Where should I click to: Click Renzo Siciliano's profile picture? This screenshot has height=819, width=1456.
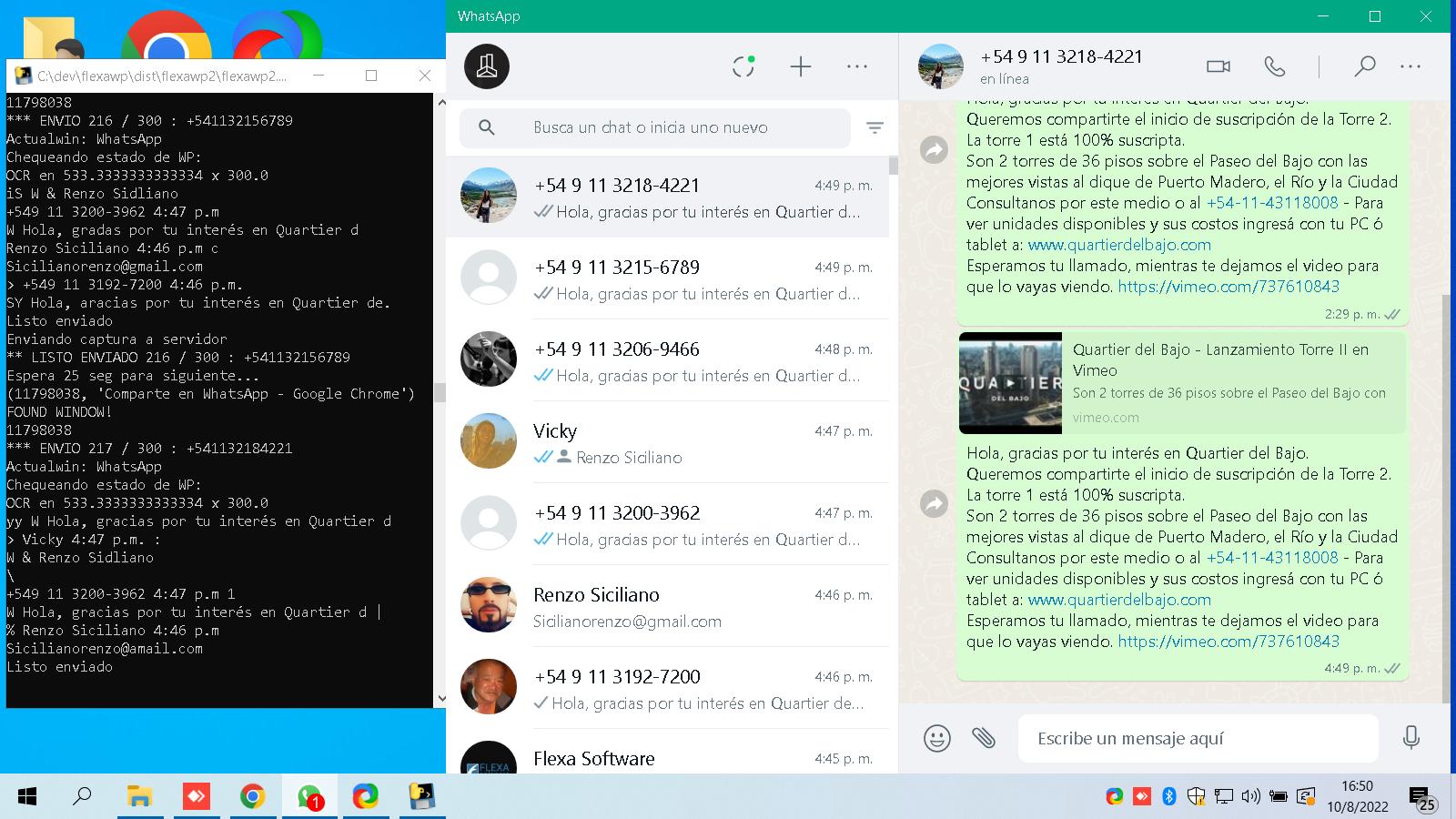point(489,605)
